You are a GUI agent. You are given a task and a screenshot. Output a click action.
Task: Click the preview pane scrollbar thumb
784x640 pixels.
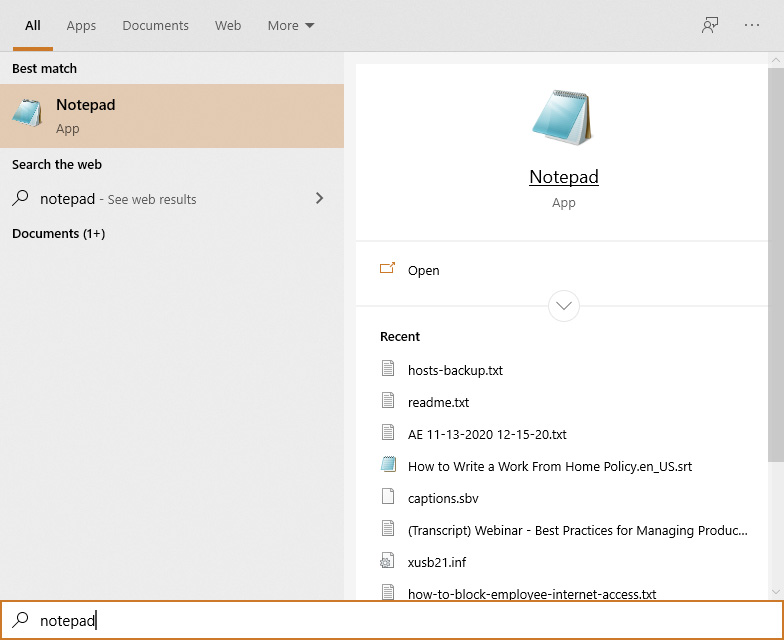click(x=776, y=264)
